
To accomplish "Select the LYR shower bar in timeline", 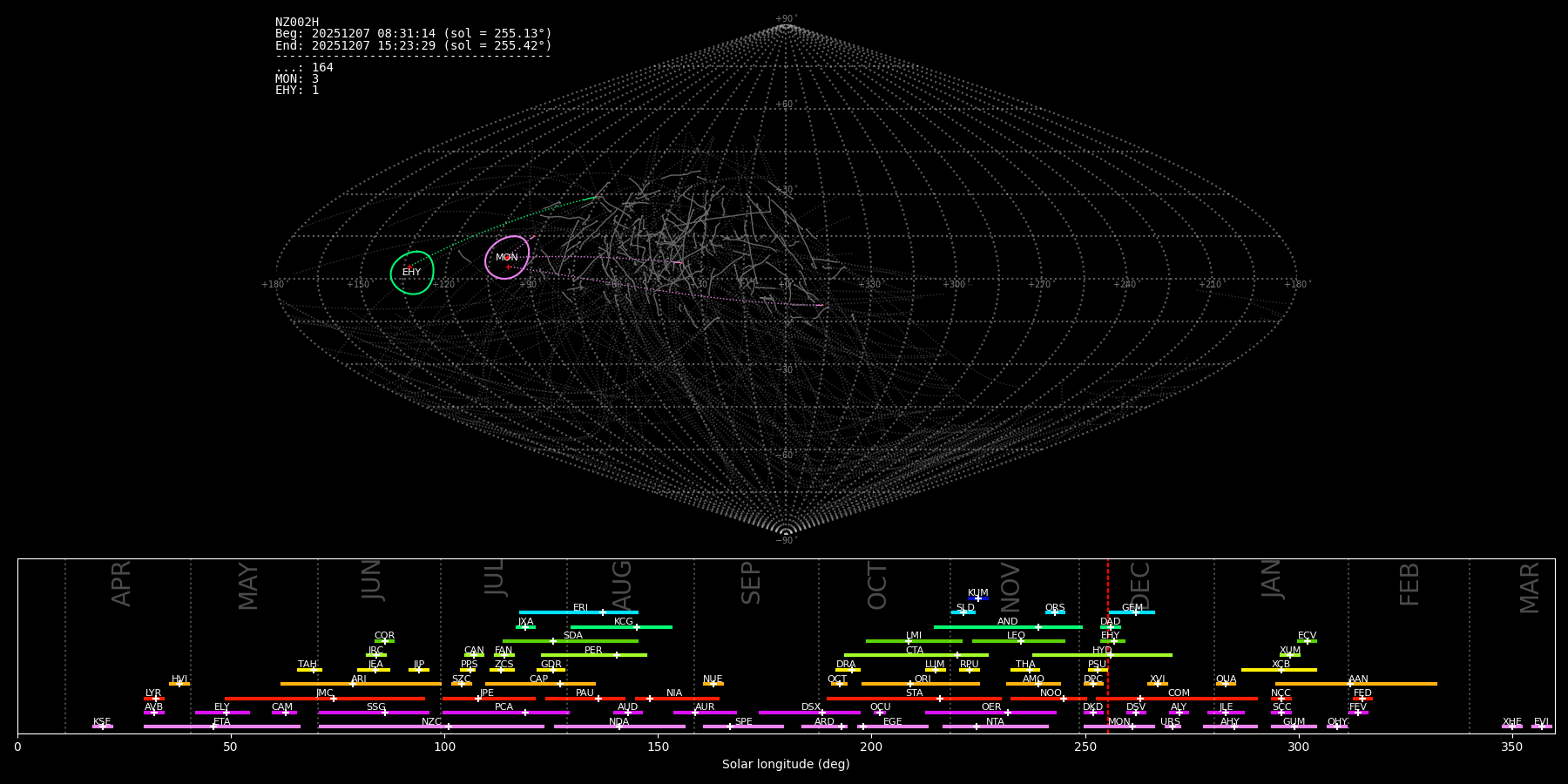I will click(x=154, y=698).
